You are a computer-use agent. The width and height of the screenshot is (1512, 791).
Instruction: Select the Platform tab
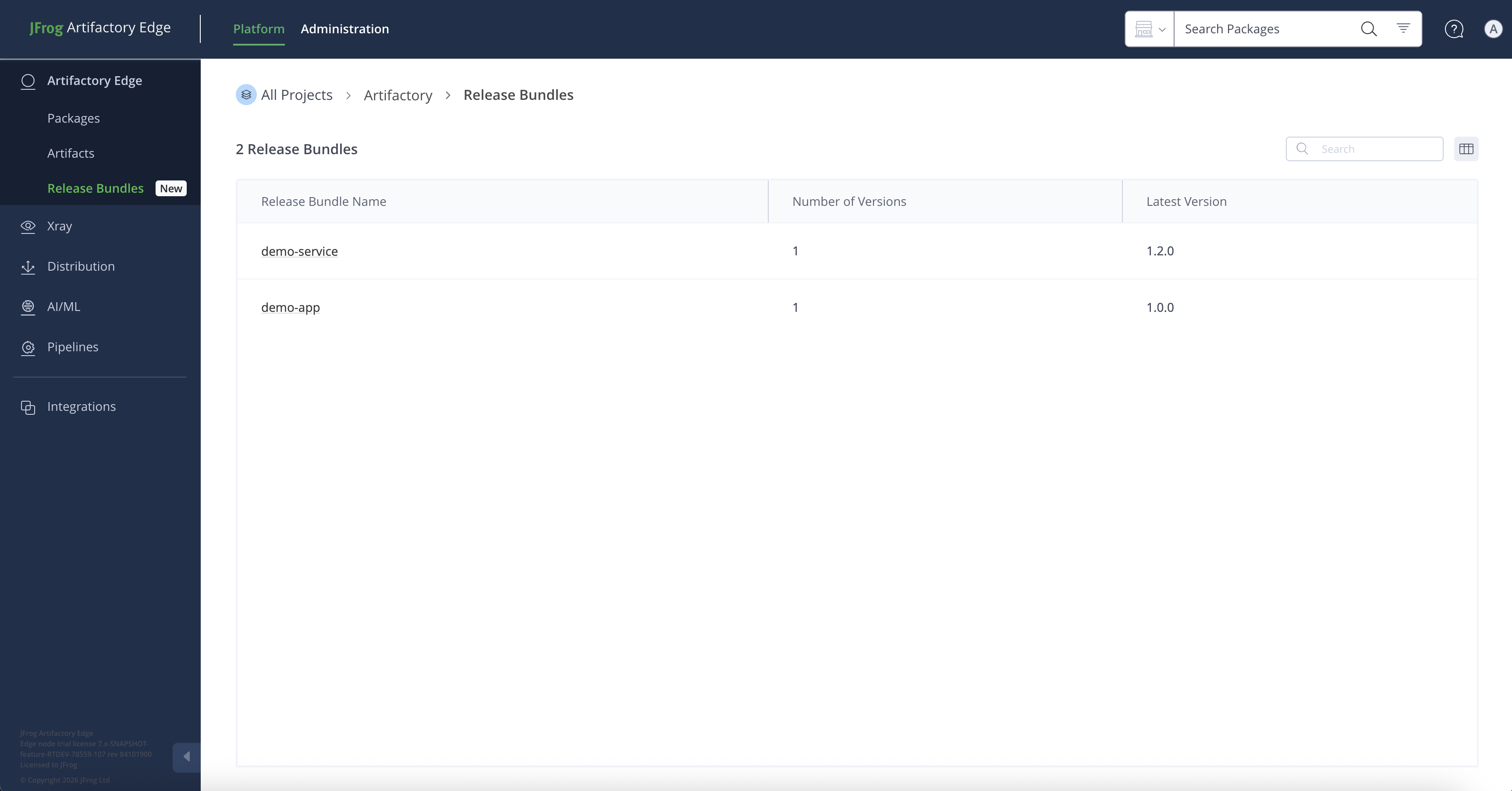tap(258, 29)
